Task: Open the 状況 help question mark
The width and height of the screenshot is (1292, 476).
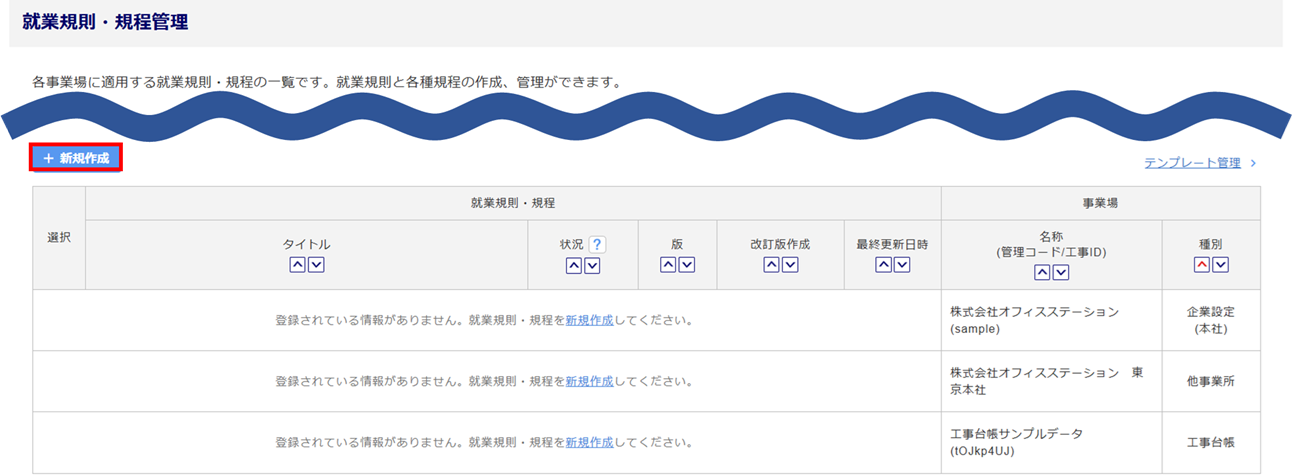Action: pyautogui.click(x=597, y=244)
